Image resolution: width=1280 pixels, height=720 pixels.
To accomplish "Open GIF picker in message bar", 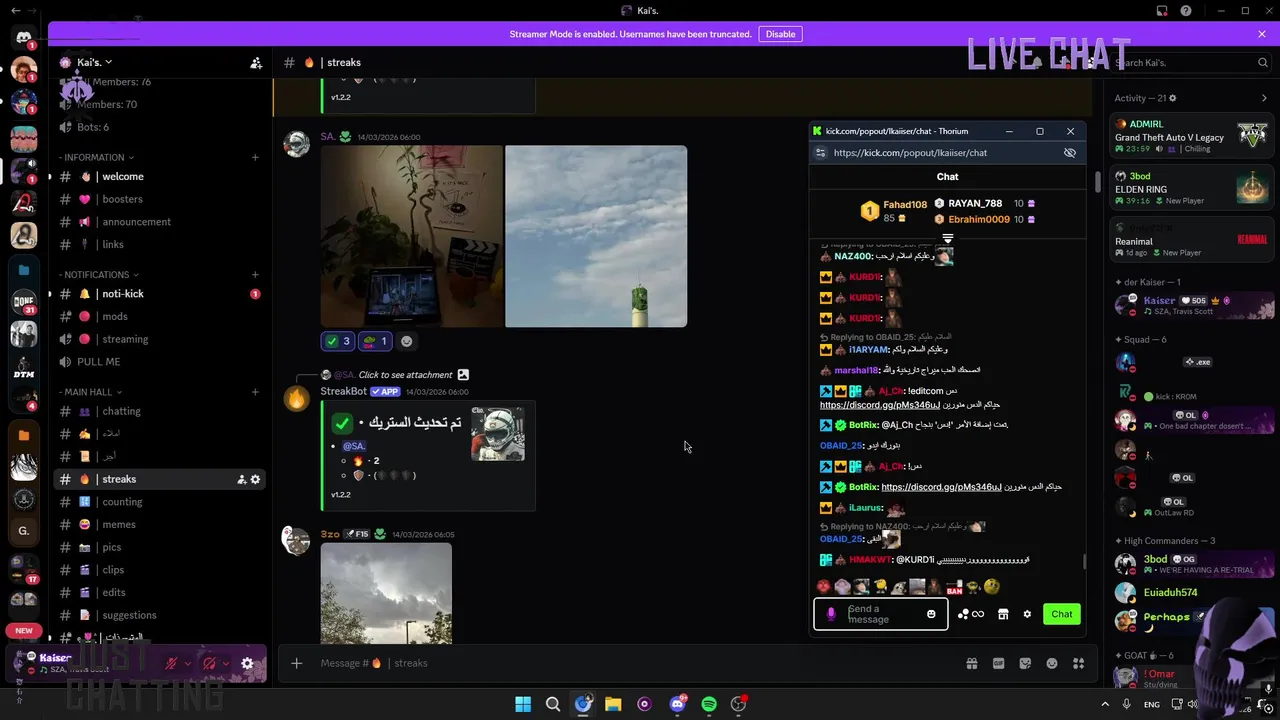I will pyautogui.click(x=998, y=663).
